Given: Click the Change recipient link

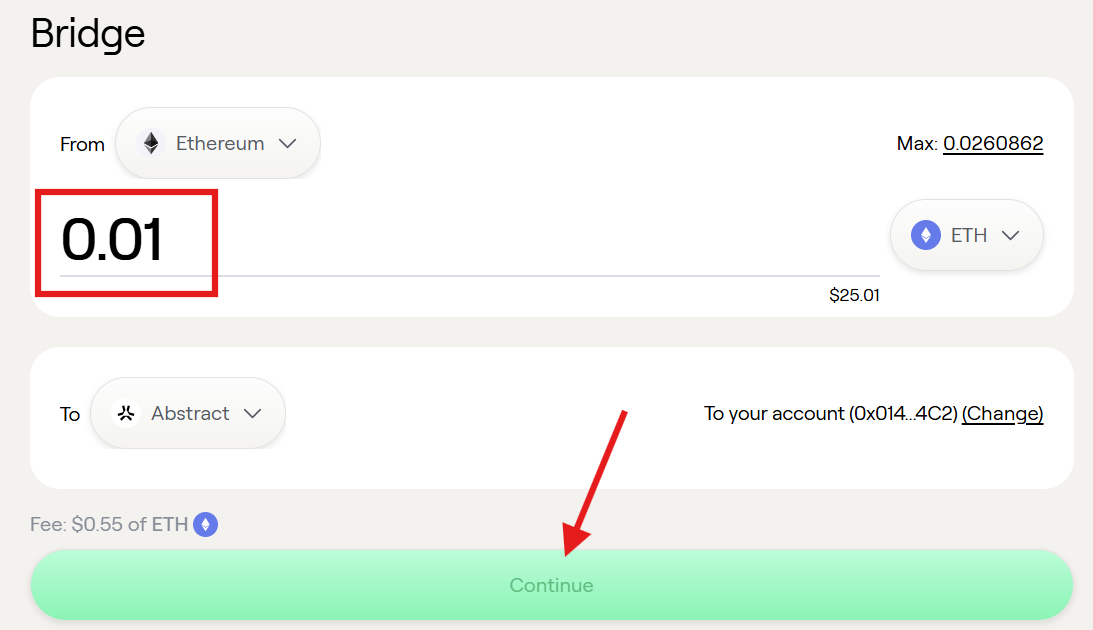Looking at the screenshot, I should 1002,414.
